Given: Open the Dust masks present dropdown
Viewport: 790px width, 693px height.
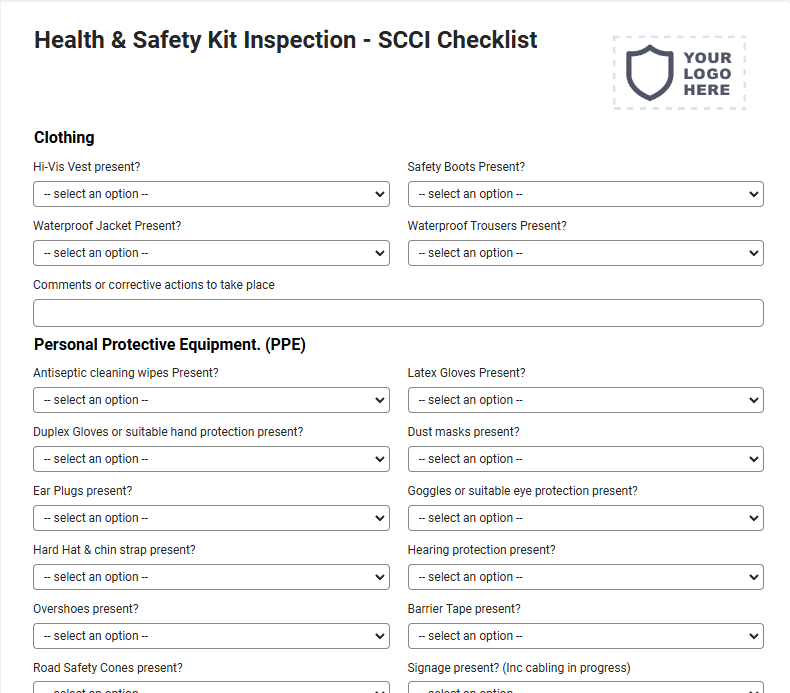Looking at the screenshot, I should (x=585, y=459).
